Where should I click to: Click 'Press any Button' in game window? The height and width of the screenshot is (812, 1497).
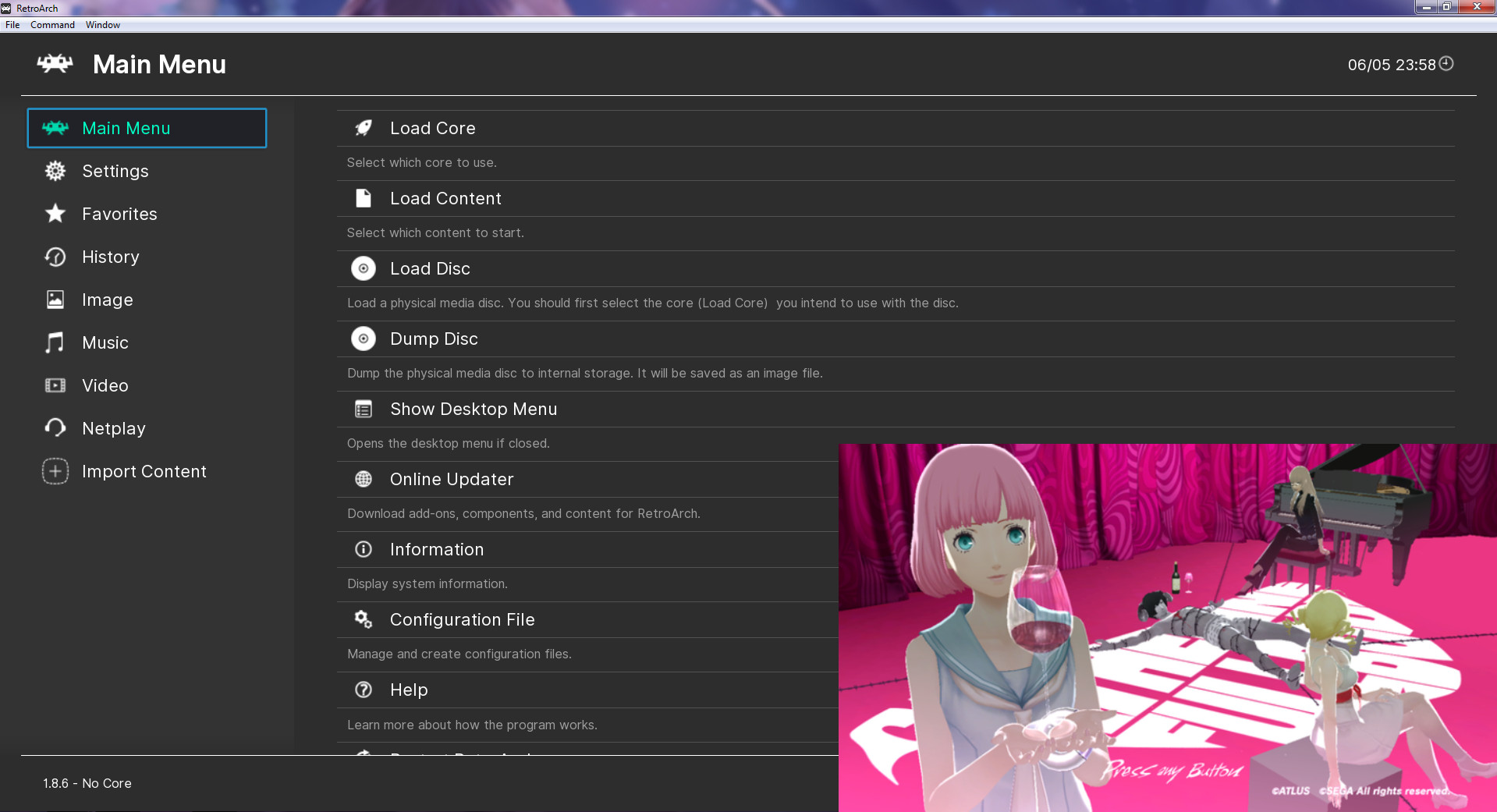1173,771
